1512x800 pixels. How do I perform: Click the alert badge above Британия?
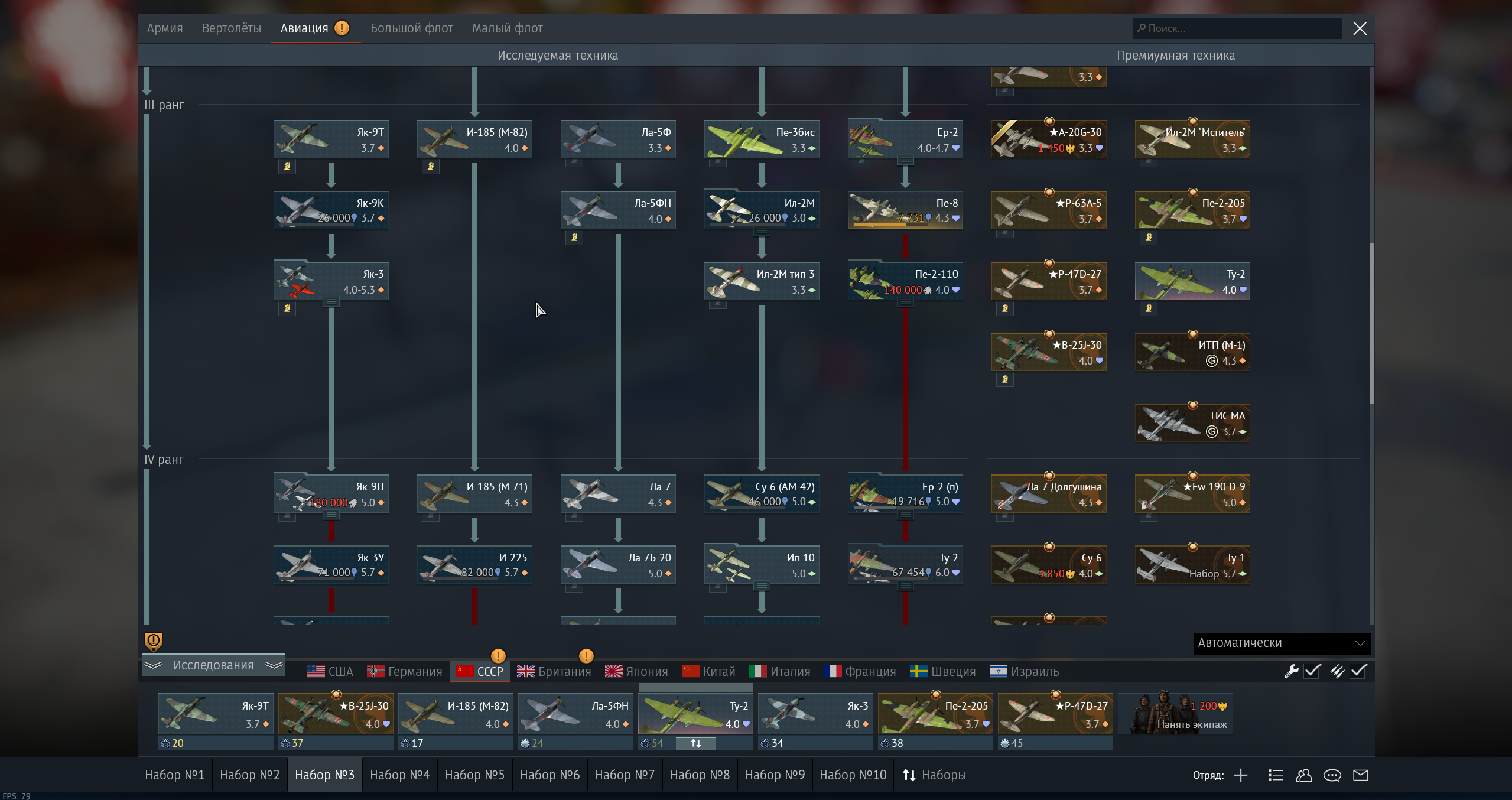586,656
